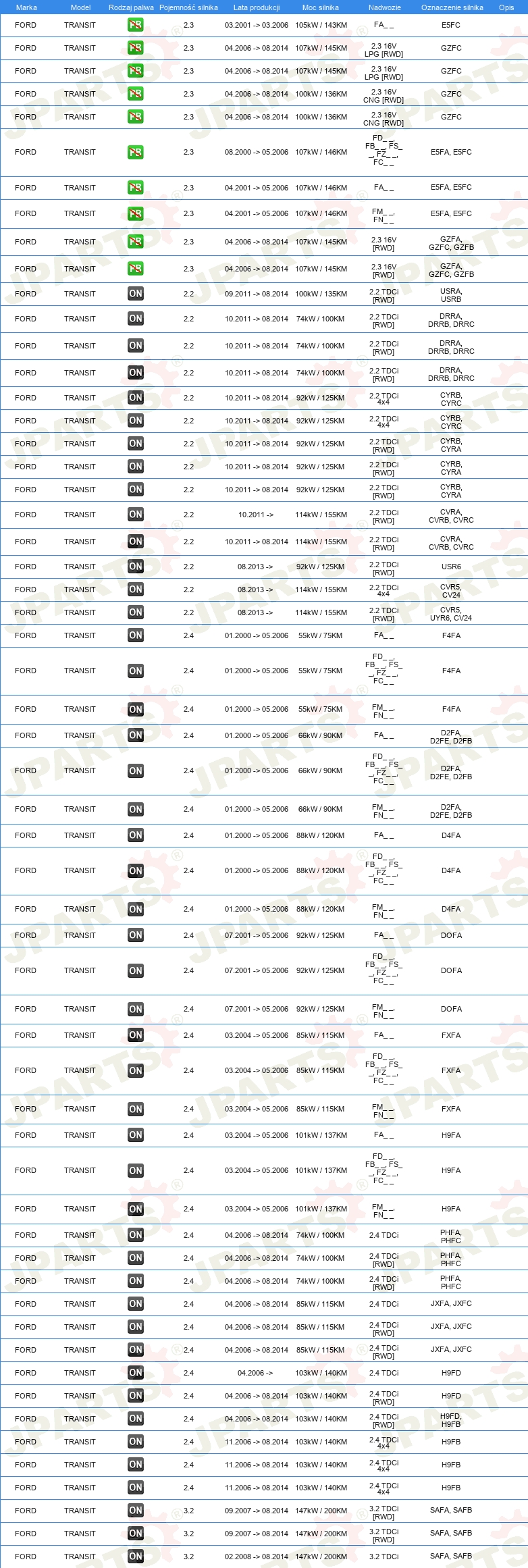Click the Marka column header
Viewport: 528px width, 1568px height.
(x=26, y=7)
